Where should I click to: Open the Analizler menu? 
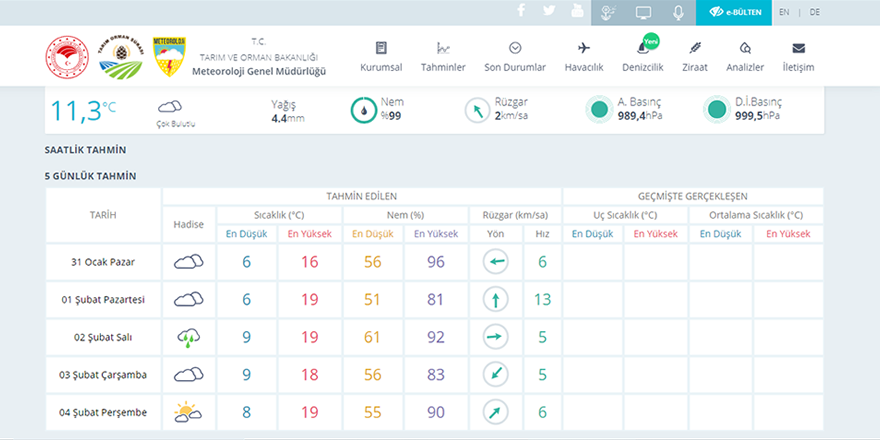coord(745,57)
